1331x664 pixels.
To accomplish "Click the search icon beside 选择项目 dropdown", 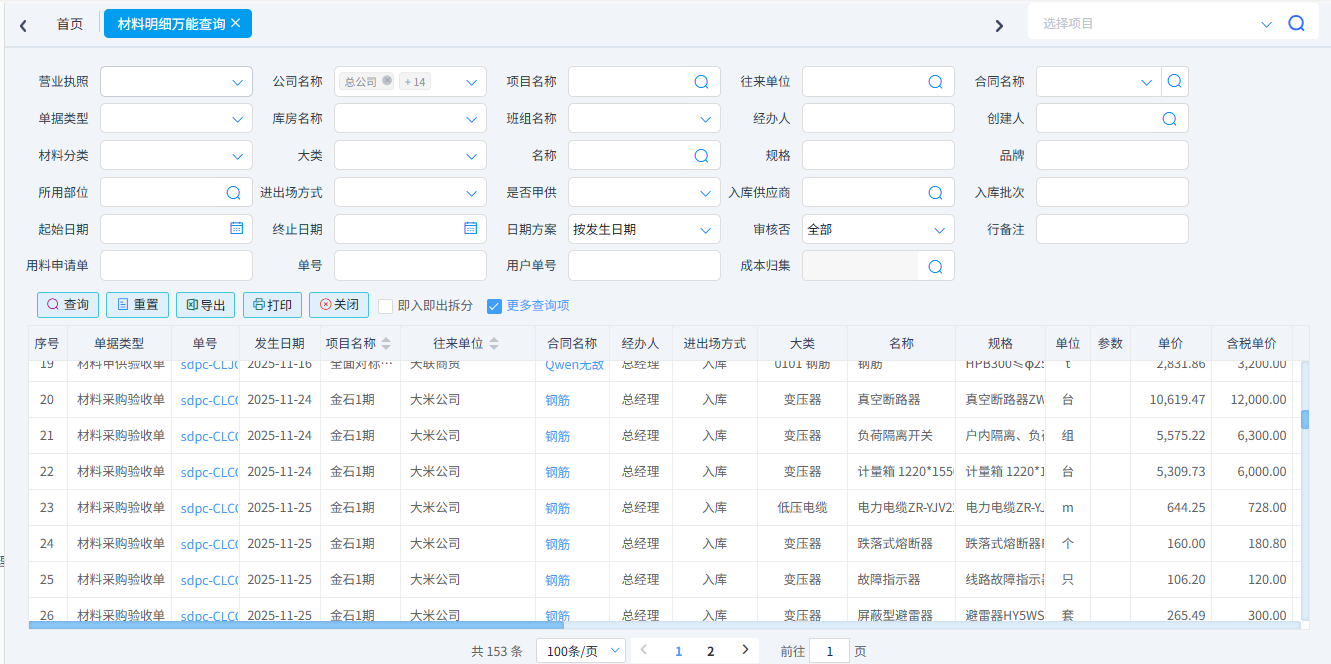I will click(x=1296, y=23).
